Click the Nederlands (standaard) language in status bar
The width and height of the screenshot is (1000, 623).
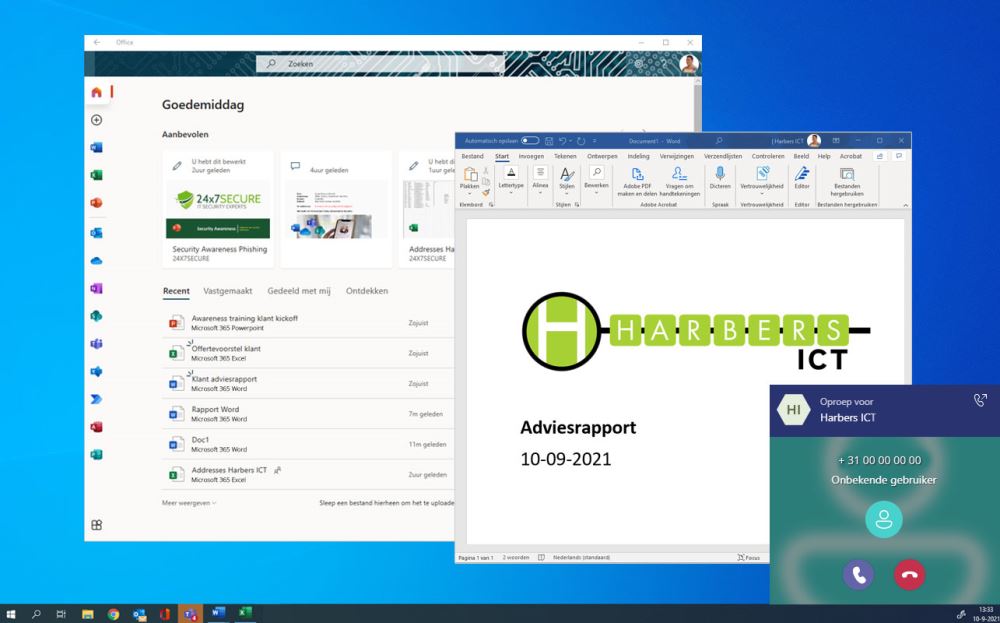click(581, 557)
